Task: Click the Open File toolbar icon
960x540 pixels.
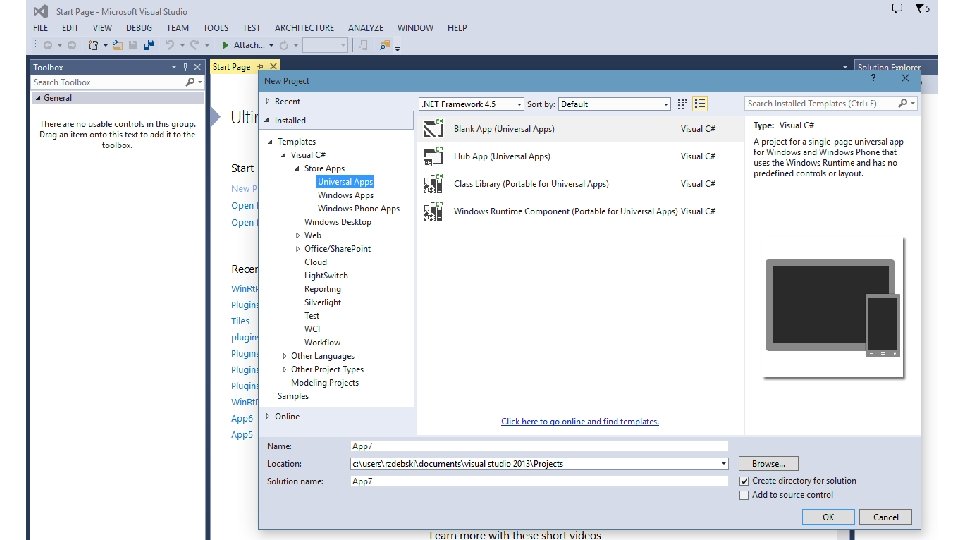Action: (x=118, y=45)
